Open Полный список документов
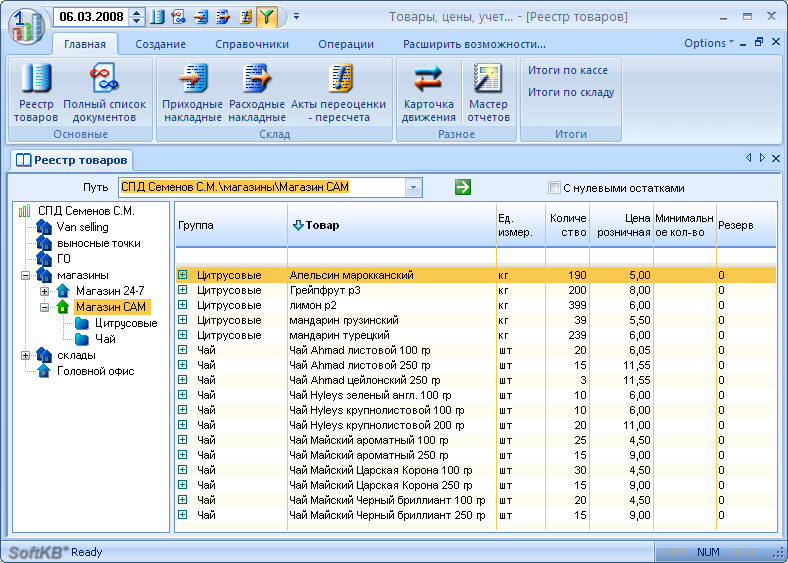This screenshot has width=788, height=563. (104, 93)
